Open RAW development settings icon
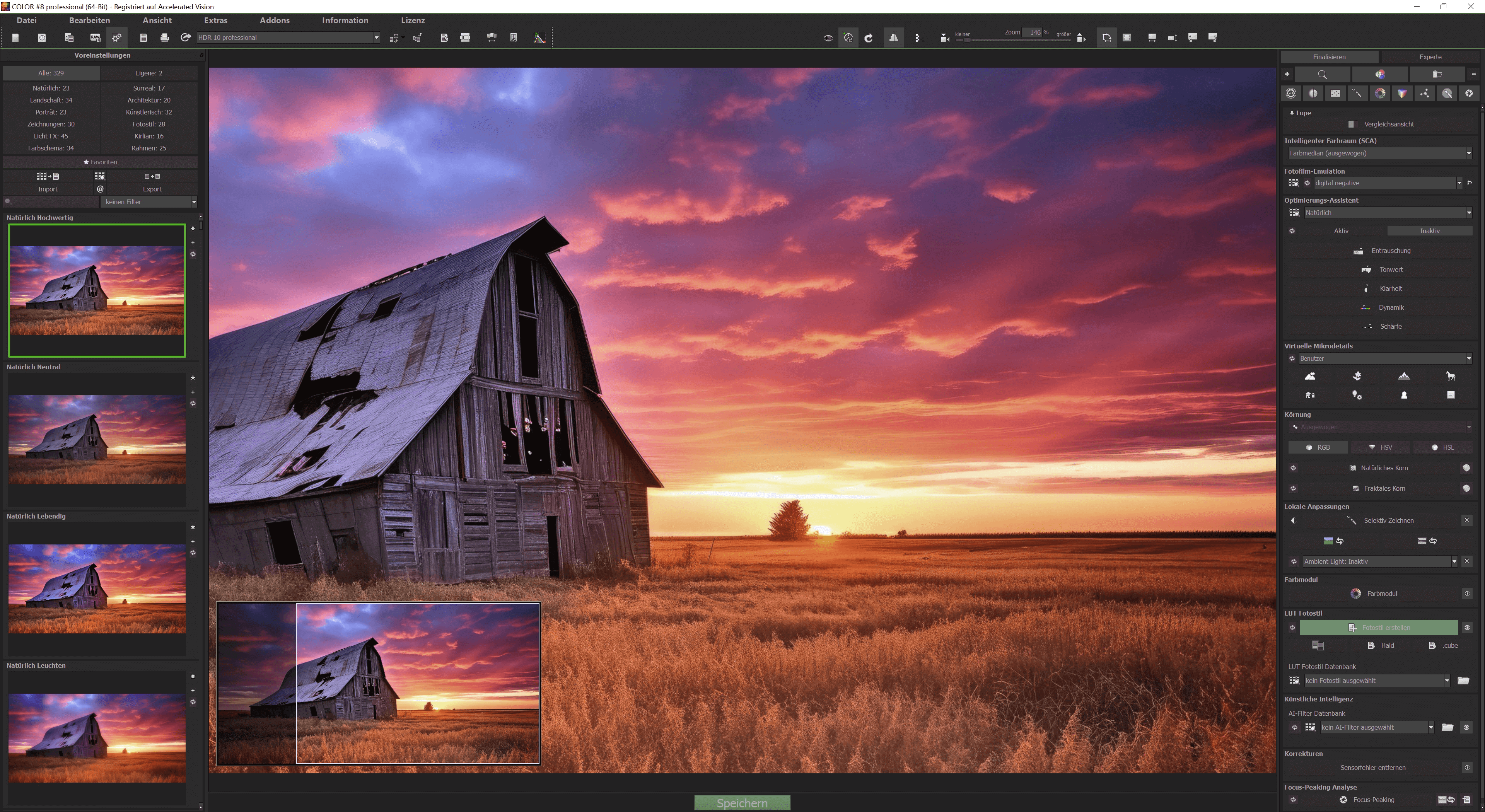 [95, 38]
